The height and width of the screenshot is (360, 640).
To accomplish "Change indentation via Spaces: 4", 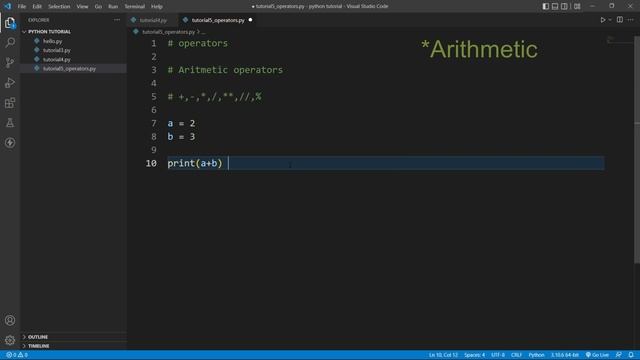I will [474, 355].
